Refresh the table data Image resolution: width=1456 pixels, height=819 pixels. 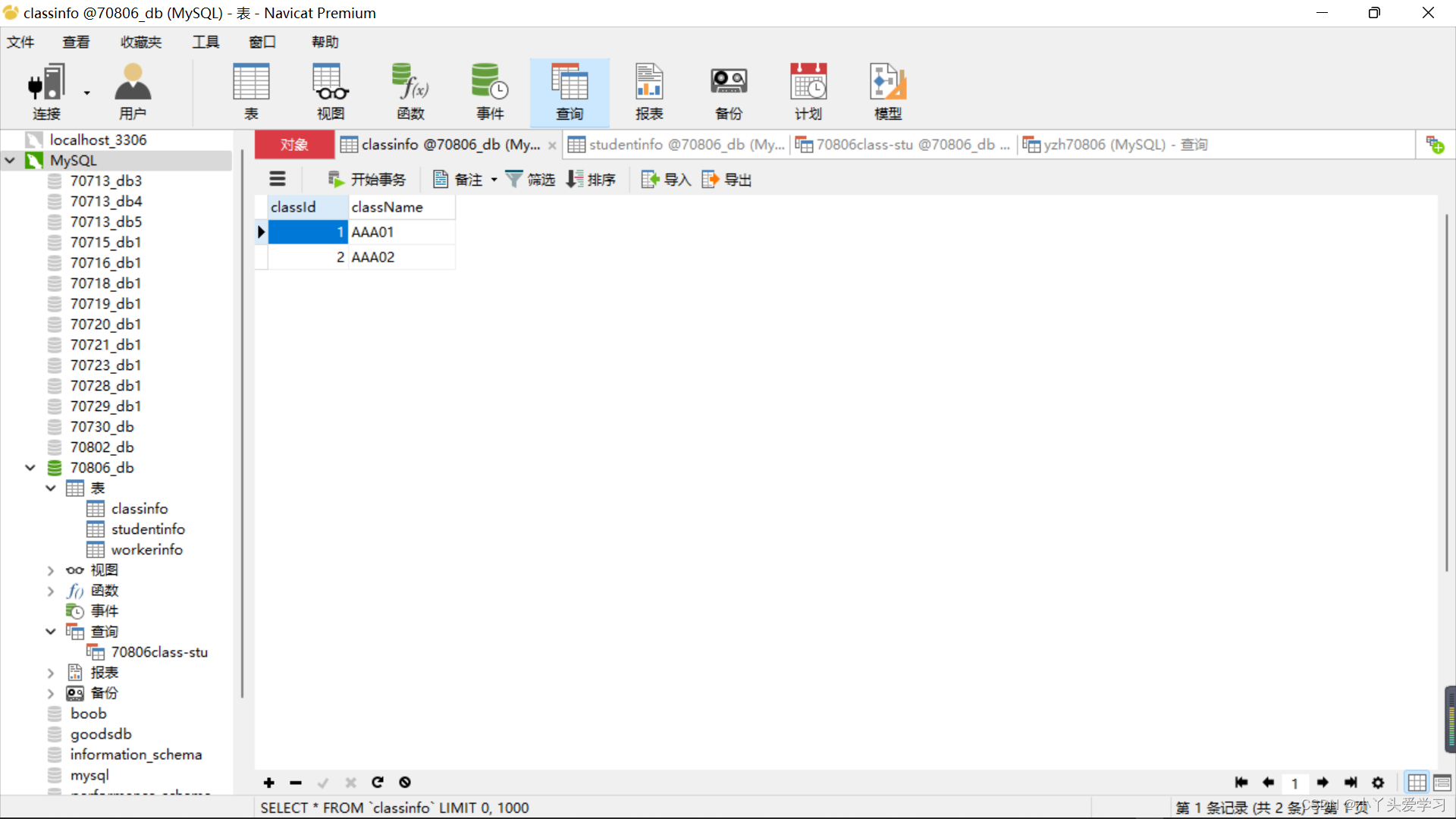click(378, 782)
